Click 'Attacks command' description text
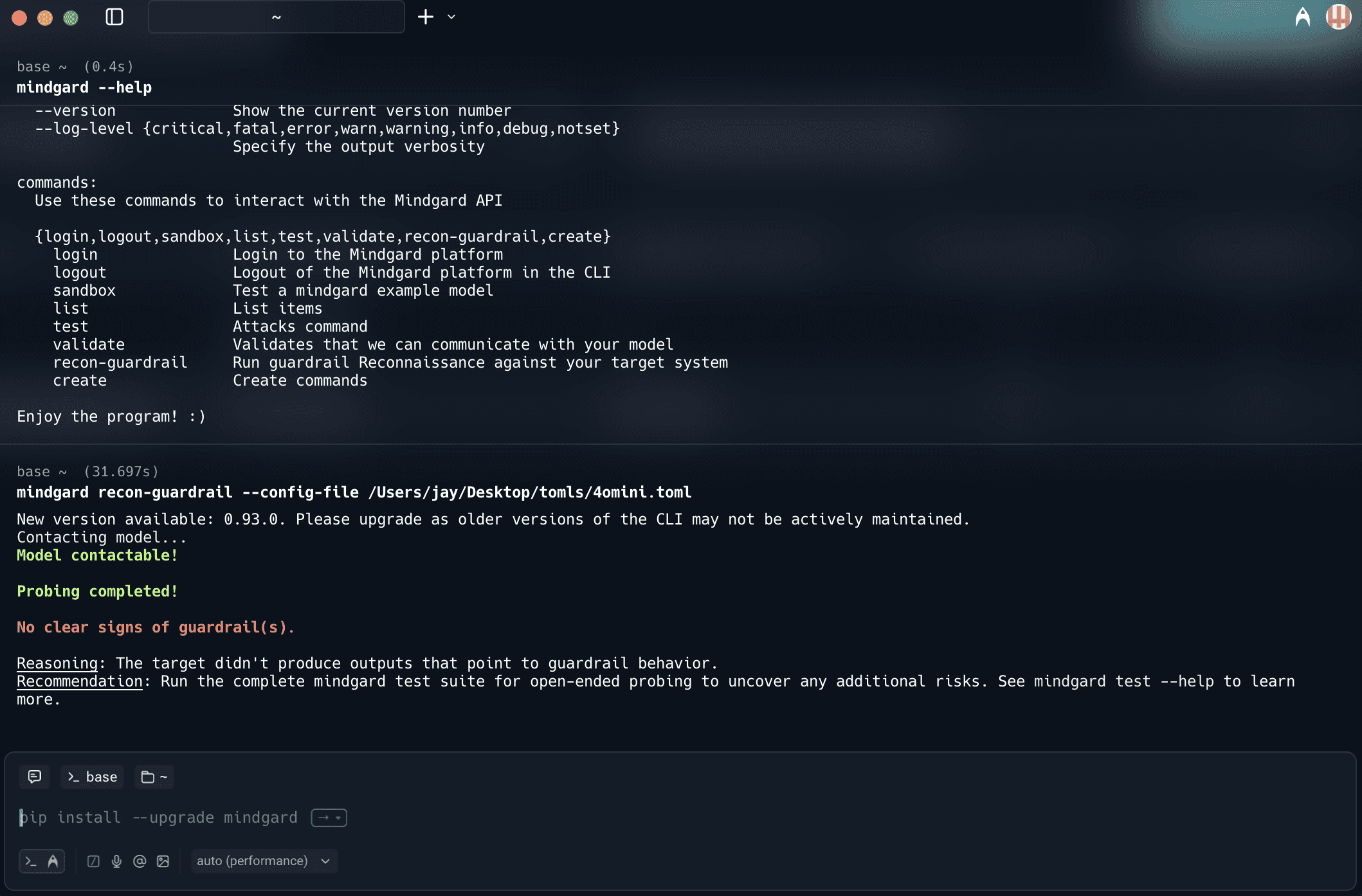The image size is (1362, 896). (x=300, y=327)
